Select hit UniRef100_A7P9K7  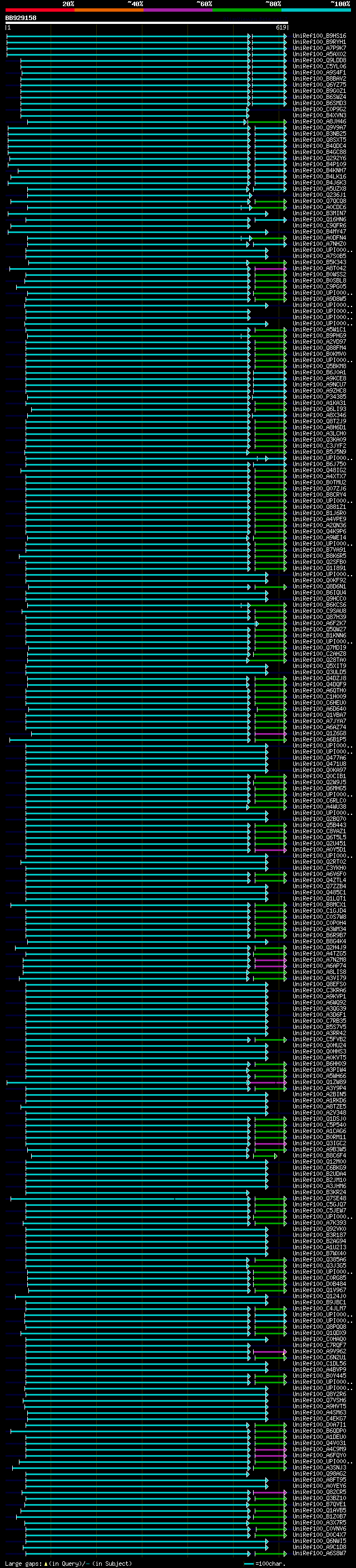tap(319, 48)
